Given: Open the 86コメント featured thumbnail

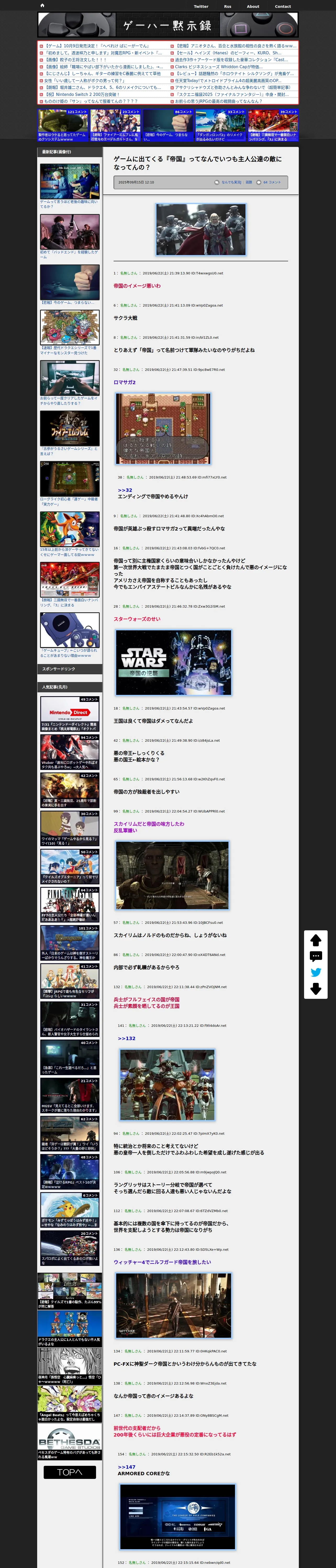Looking at the screenshot, I should (168, 125).
